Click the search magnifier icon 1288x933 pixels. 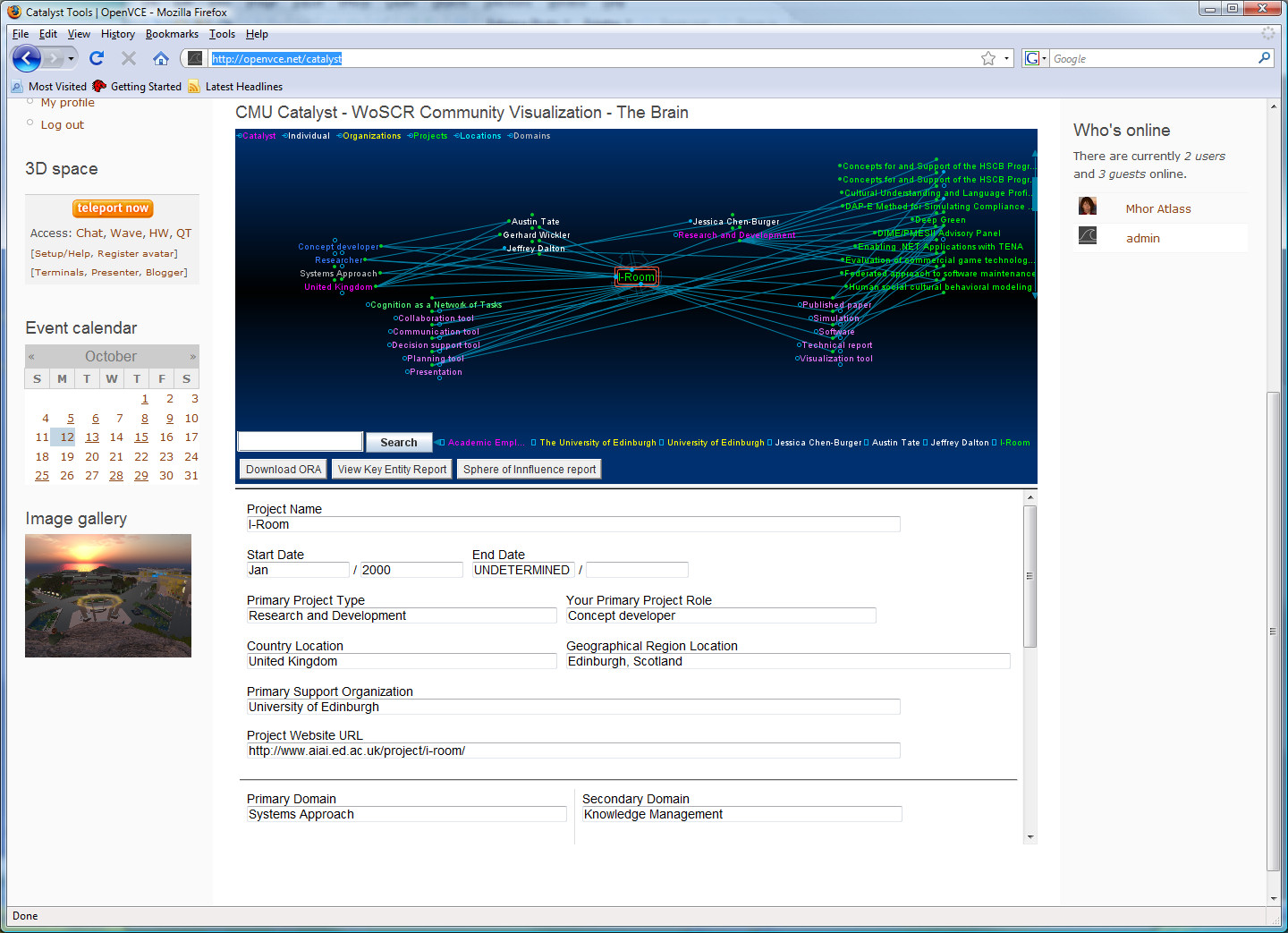click(x=1264, y=58)
